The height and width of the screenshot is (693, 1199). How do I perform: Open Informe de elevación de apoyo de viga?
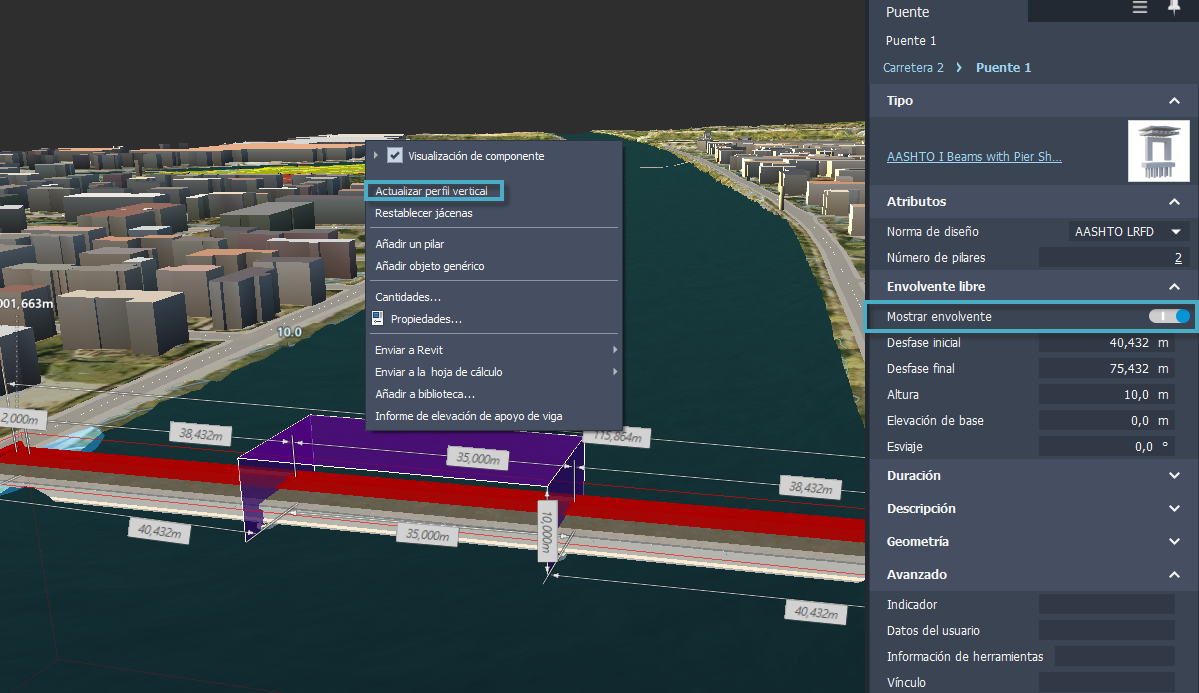coord(468,416)
